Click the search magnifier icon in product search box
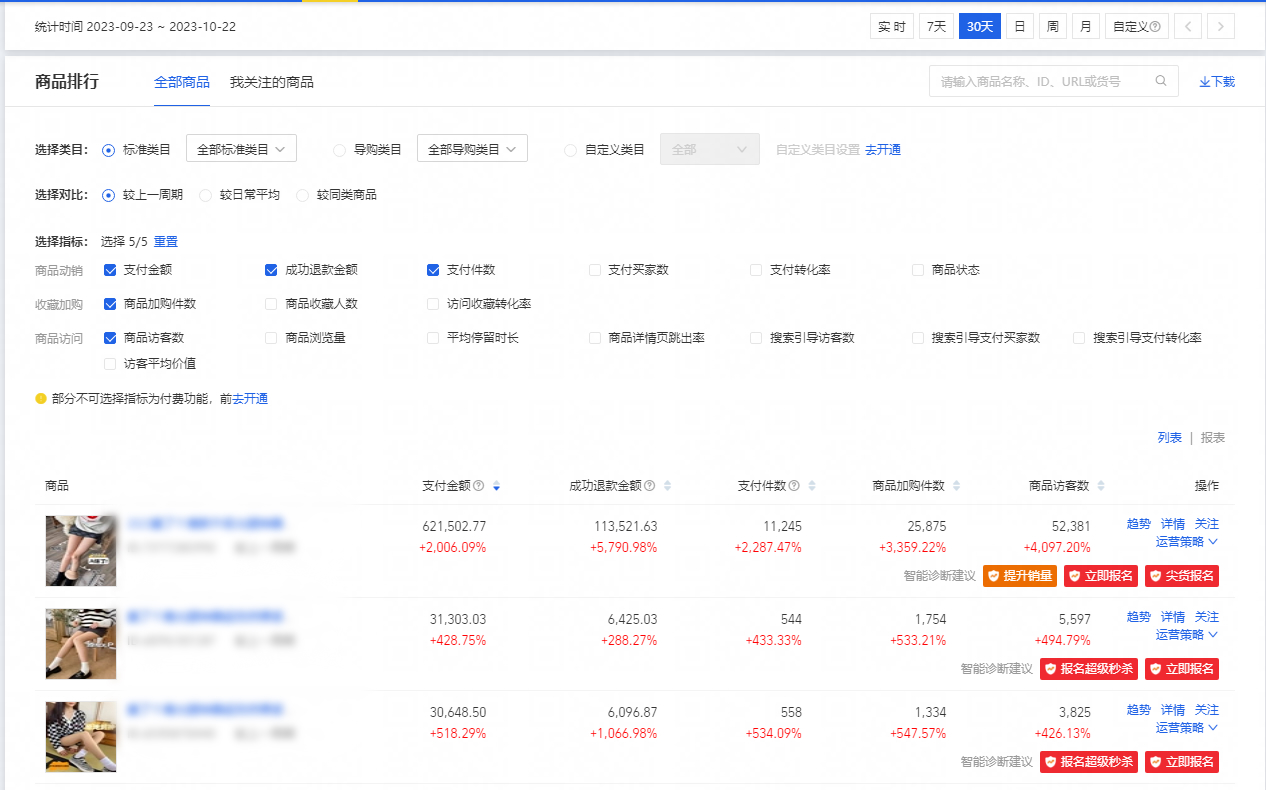This screenshot has height=790, width=1266. pos(1161,82)
